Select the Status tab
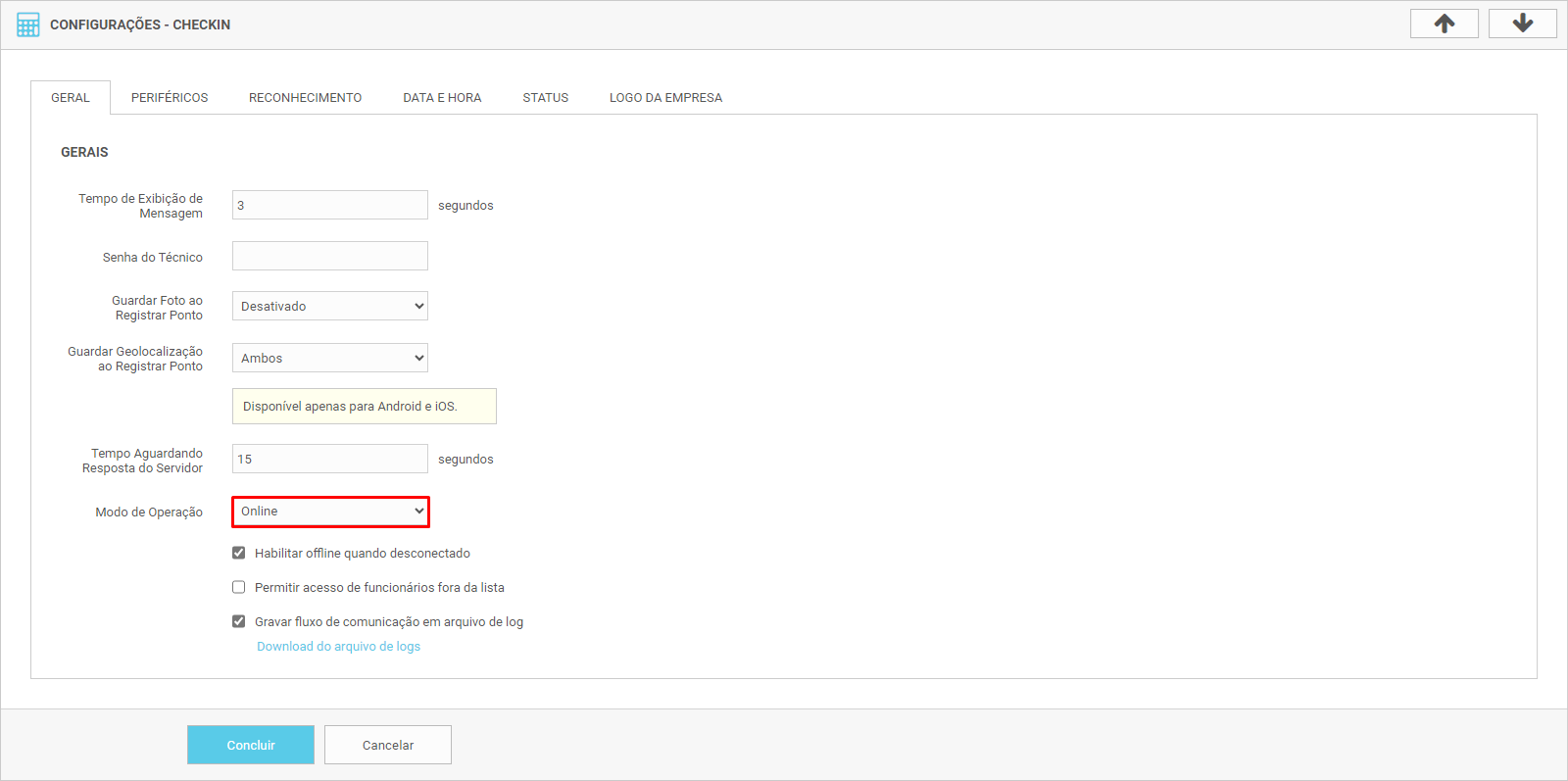Image resolution: width=1568 pixels, height=781 pixels. pyautogui.click(x=545, y=98)
